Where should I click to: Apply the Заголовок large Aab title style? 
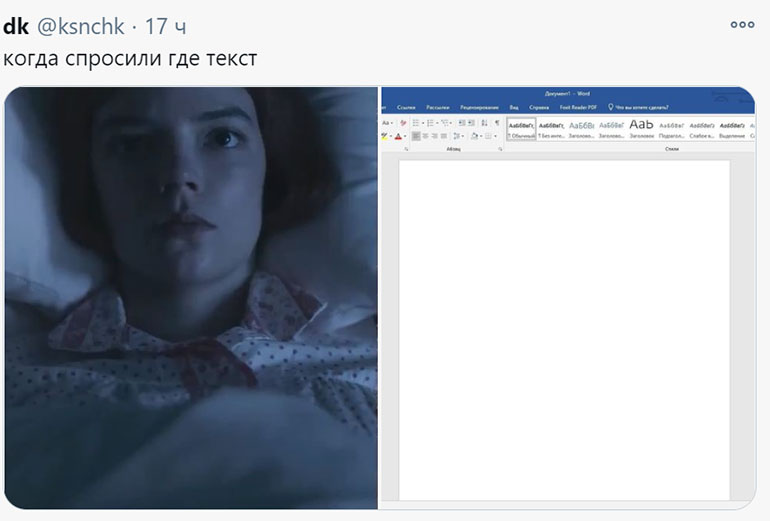tap(641, 129)
